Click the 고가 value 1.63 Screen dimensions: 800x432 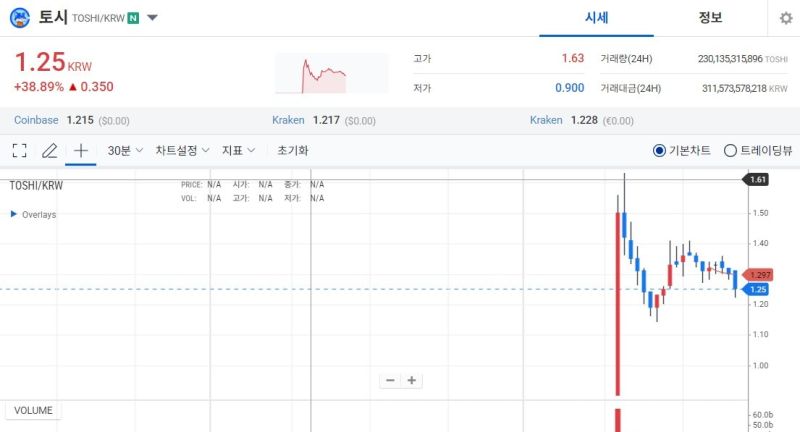572,58
